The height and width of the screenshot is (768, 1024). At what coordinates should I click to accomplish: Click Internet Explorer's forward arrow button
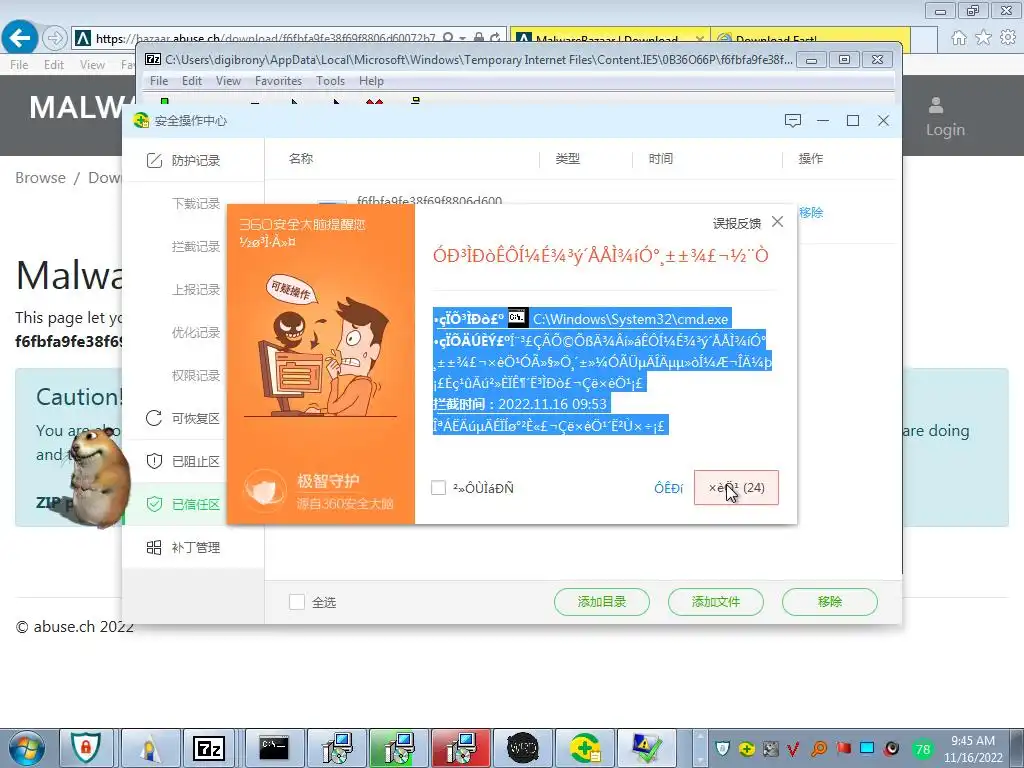55,39
